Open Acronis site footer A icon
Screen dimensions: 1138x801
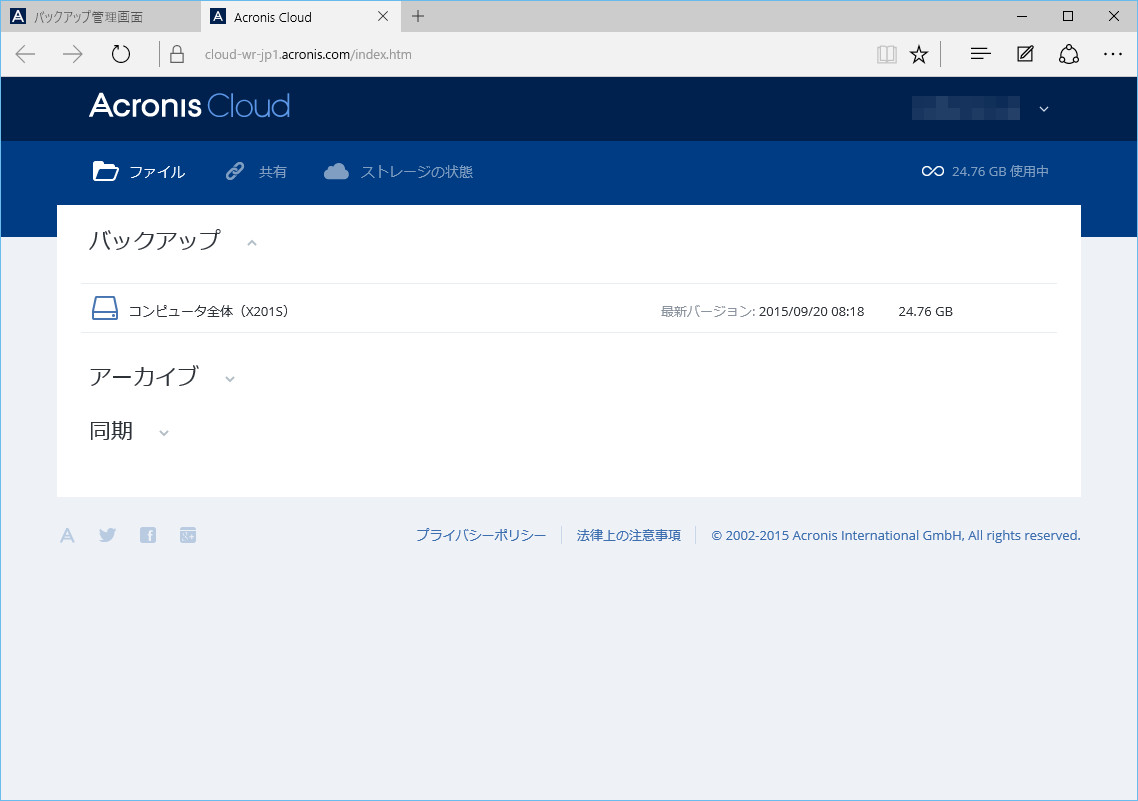[x=67, y=535]
